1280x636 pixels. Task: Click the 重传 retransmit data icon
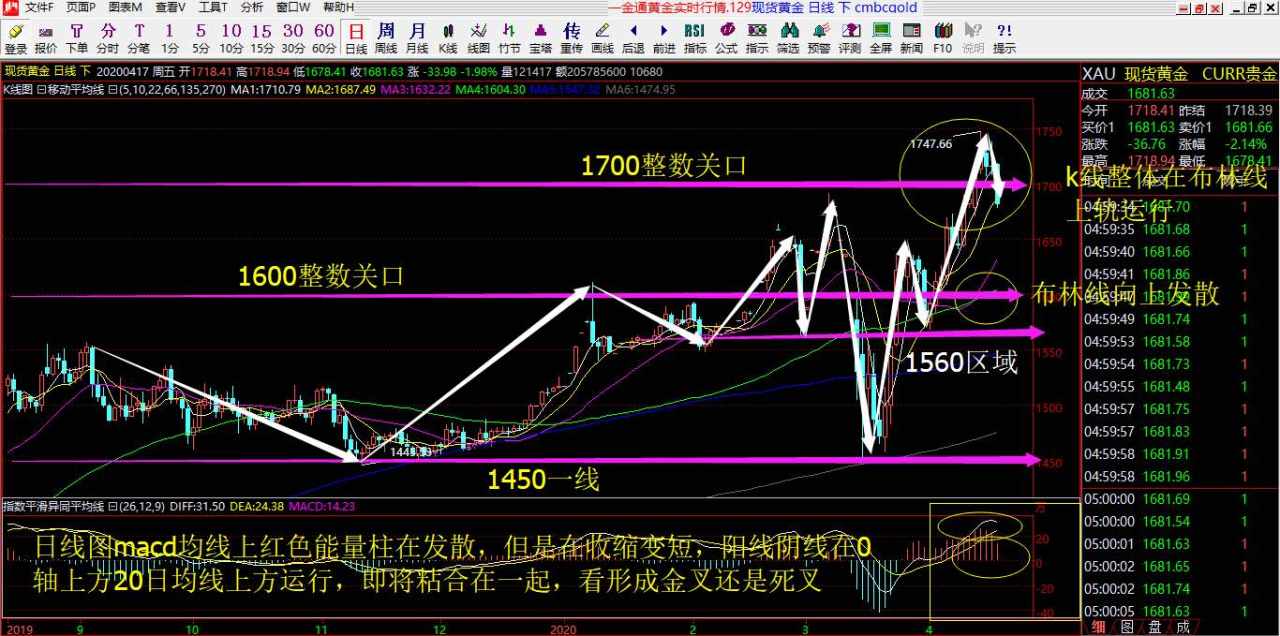[x=571, y=38]
